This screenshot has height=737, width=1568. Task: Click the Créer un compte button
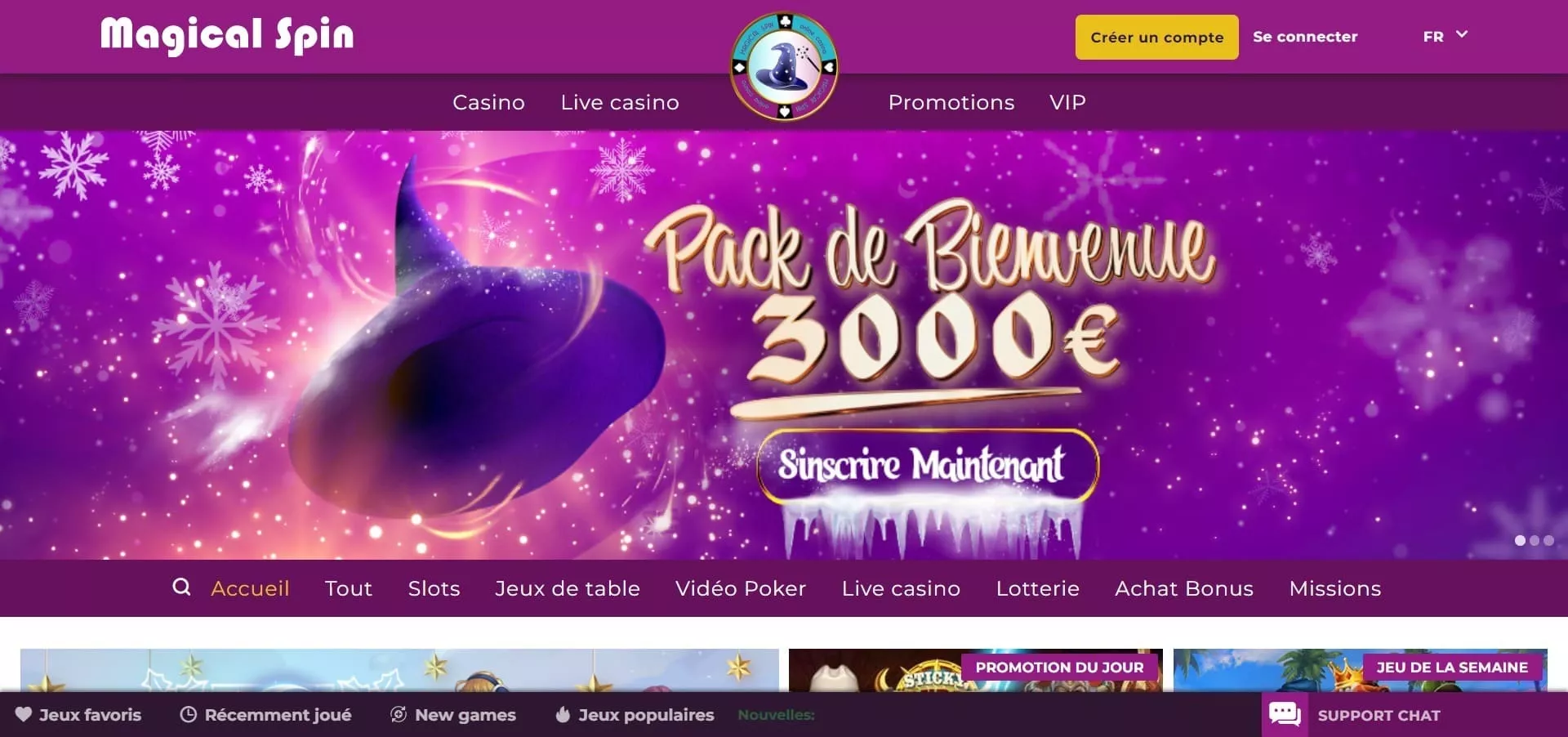coord(1157,37)
